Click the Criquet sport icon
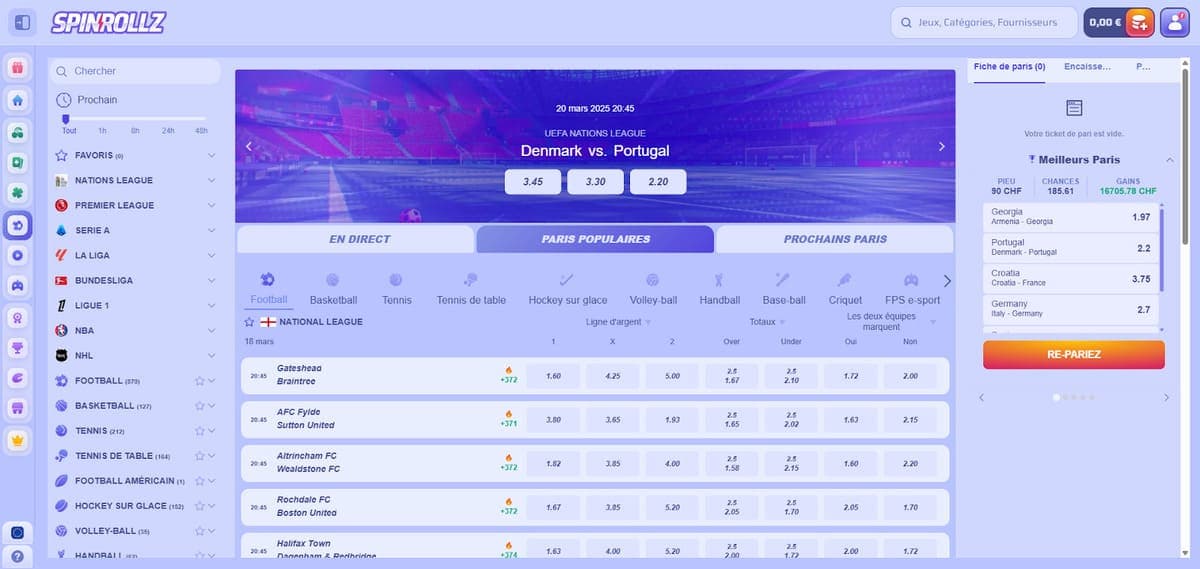 [x=845, y=280]
